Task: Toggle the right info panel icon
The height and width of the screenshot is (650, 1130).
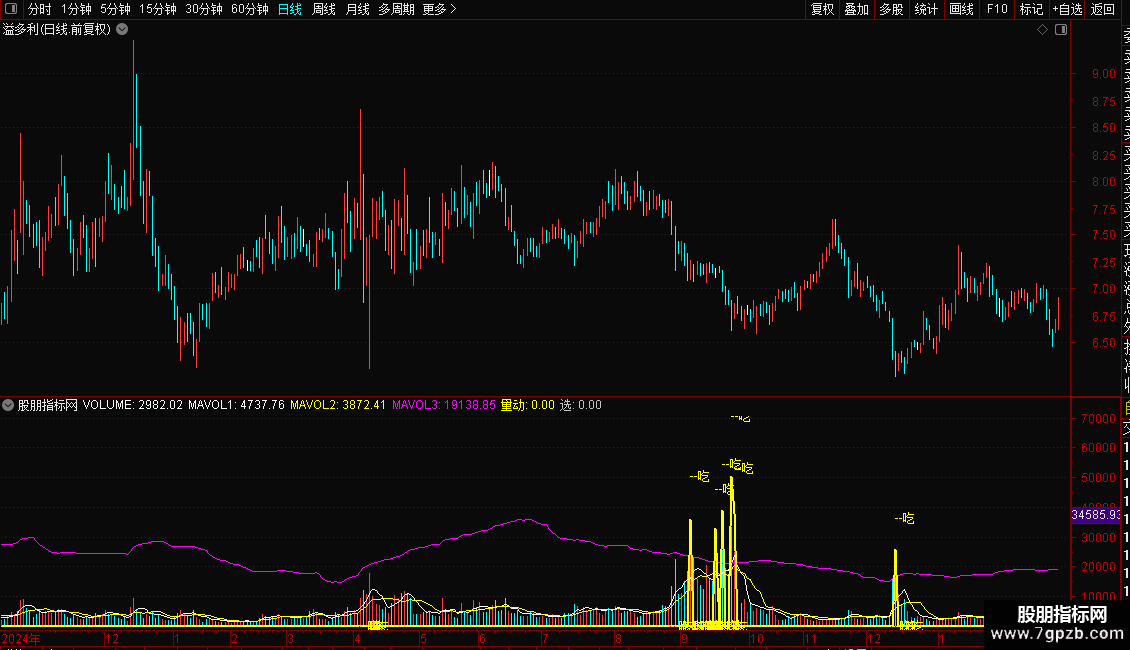Action: pyautogui.click(x=1061, y=30)
